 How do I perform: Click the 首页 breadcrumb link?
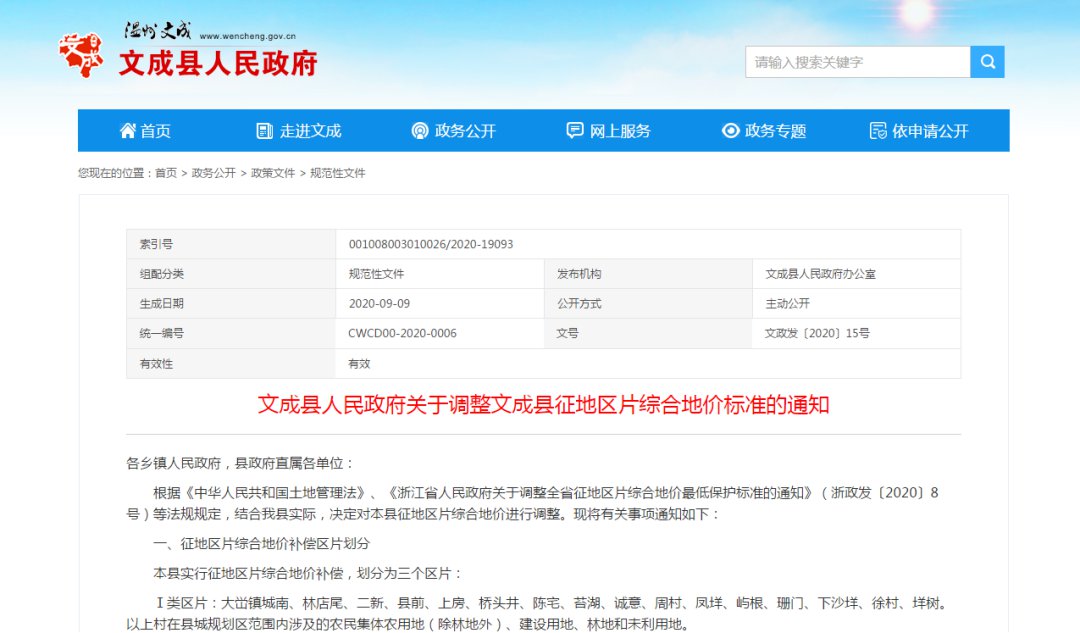click(x=166, y=173)
